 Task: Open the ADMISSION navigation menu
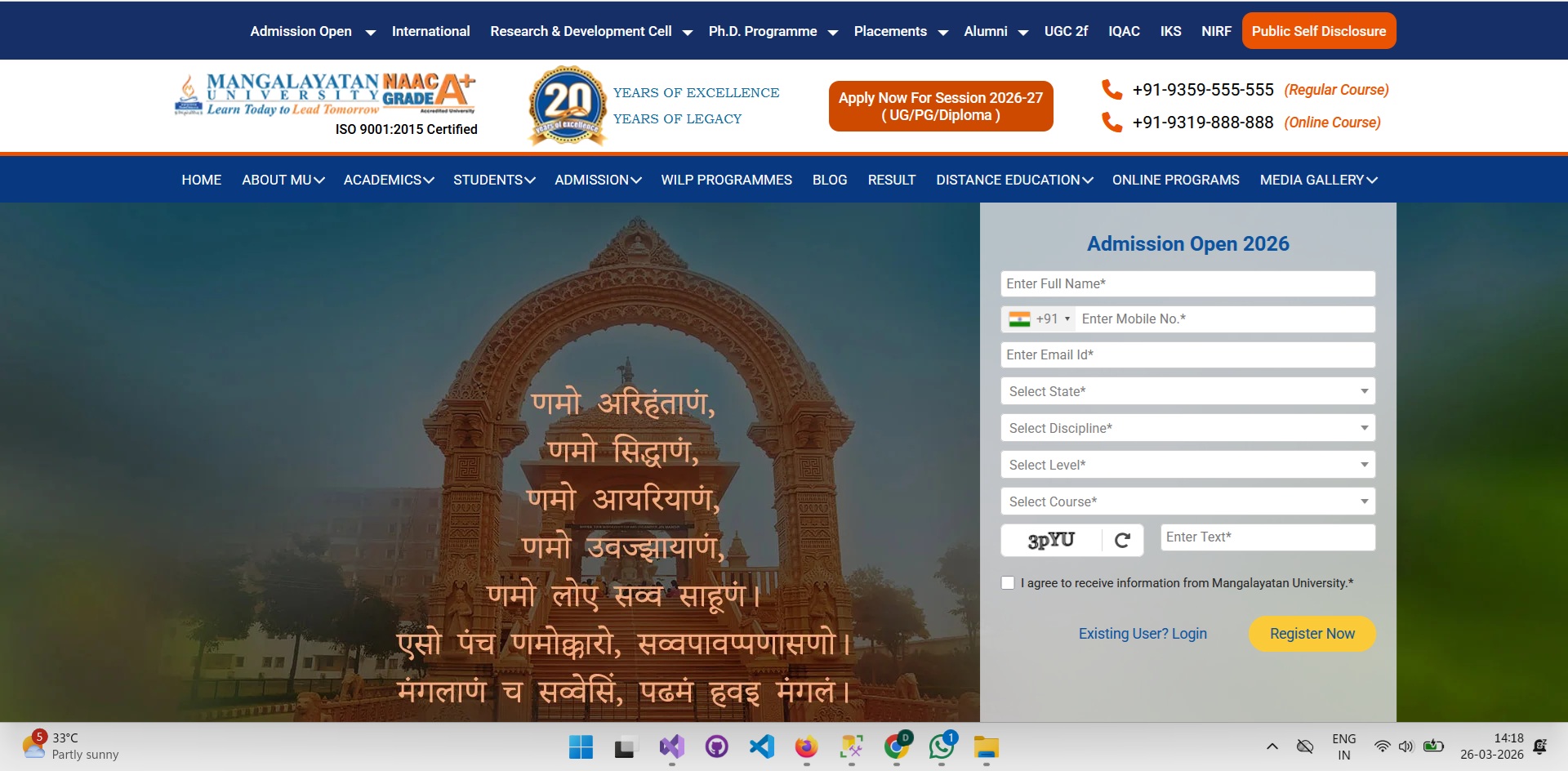click(x=598, y=180)
